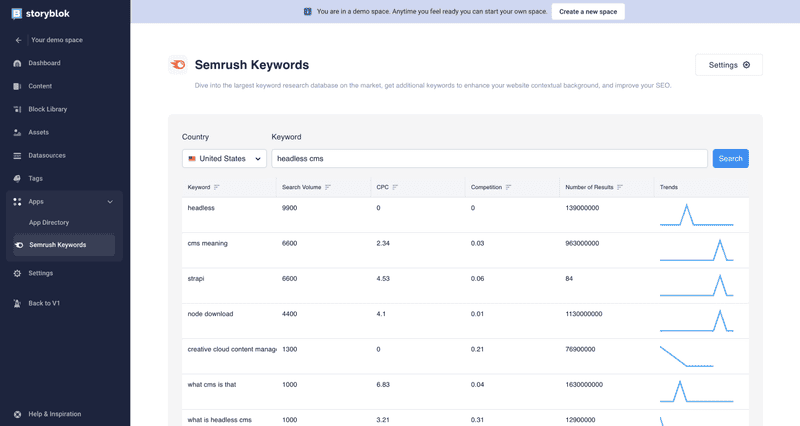Viewport: 800px width, 426px height.
Task: Click the headless keyword cell
Action: tap(201, 208)
